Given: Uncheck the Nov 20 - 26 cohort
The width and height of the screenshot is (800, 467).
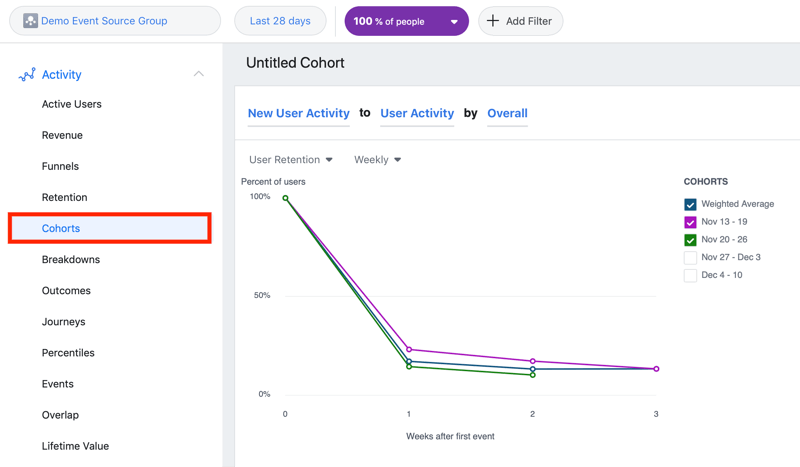Looking at the screenshot, I should coord(690,240).
